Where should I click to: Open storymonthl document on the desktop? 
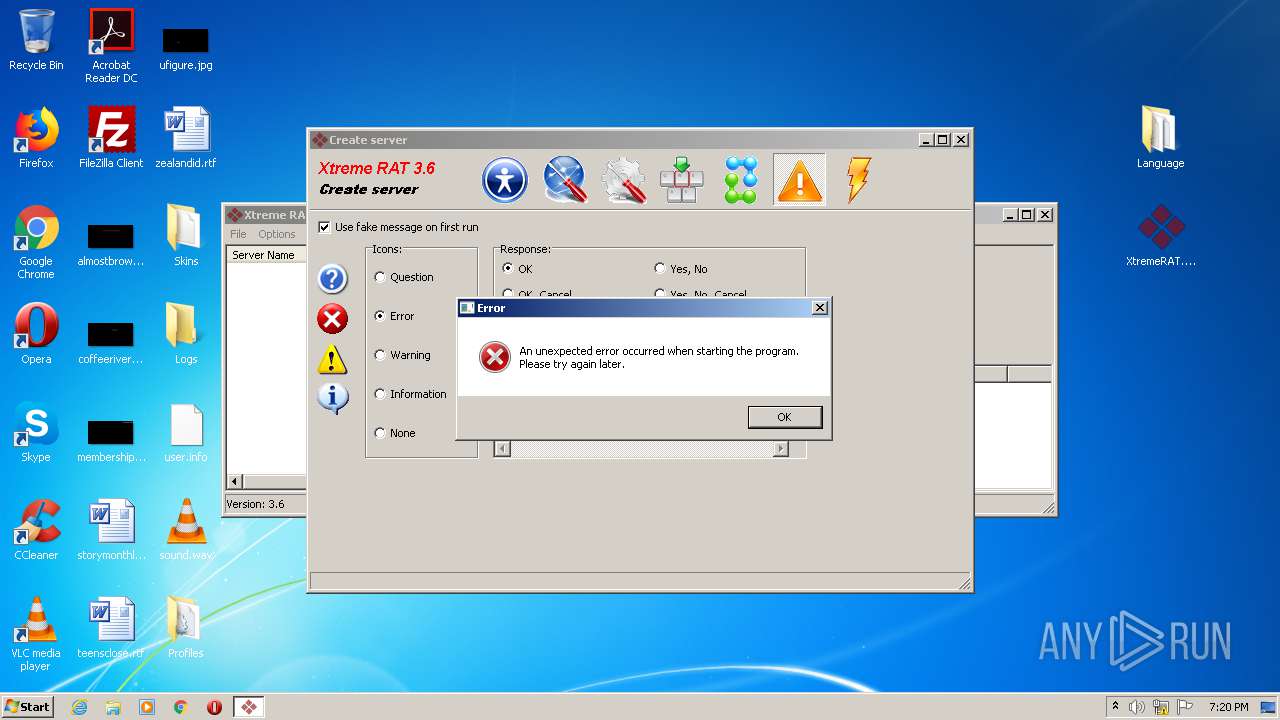(x=111, y=530)
